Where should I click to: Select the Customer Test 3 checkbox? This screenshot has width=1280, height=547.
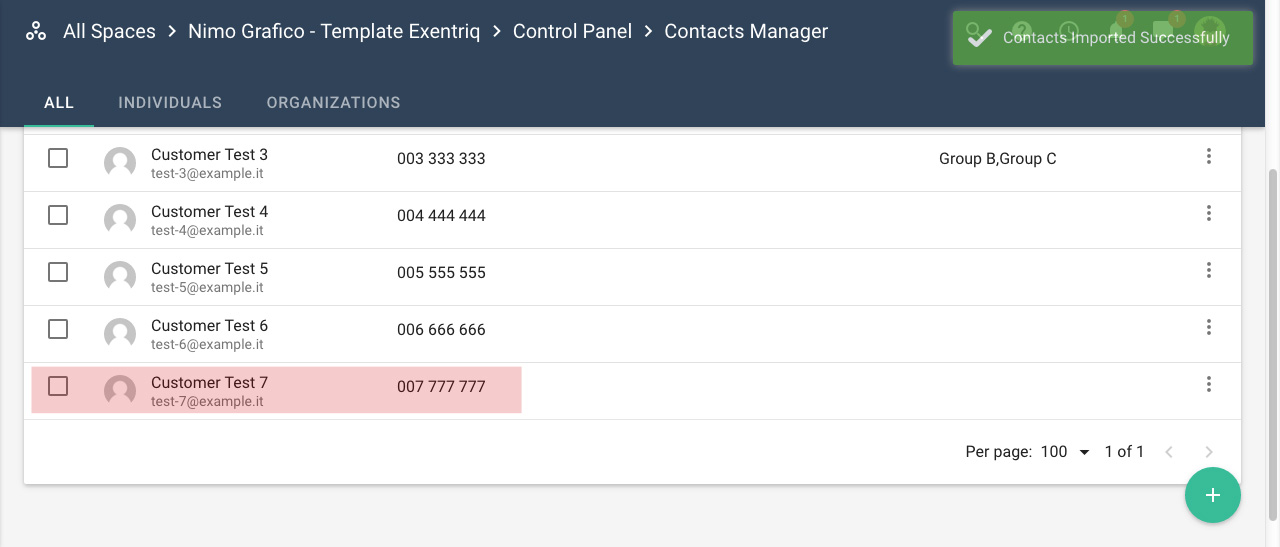[x=58, y=158]
